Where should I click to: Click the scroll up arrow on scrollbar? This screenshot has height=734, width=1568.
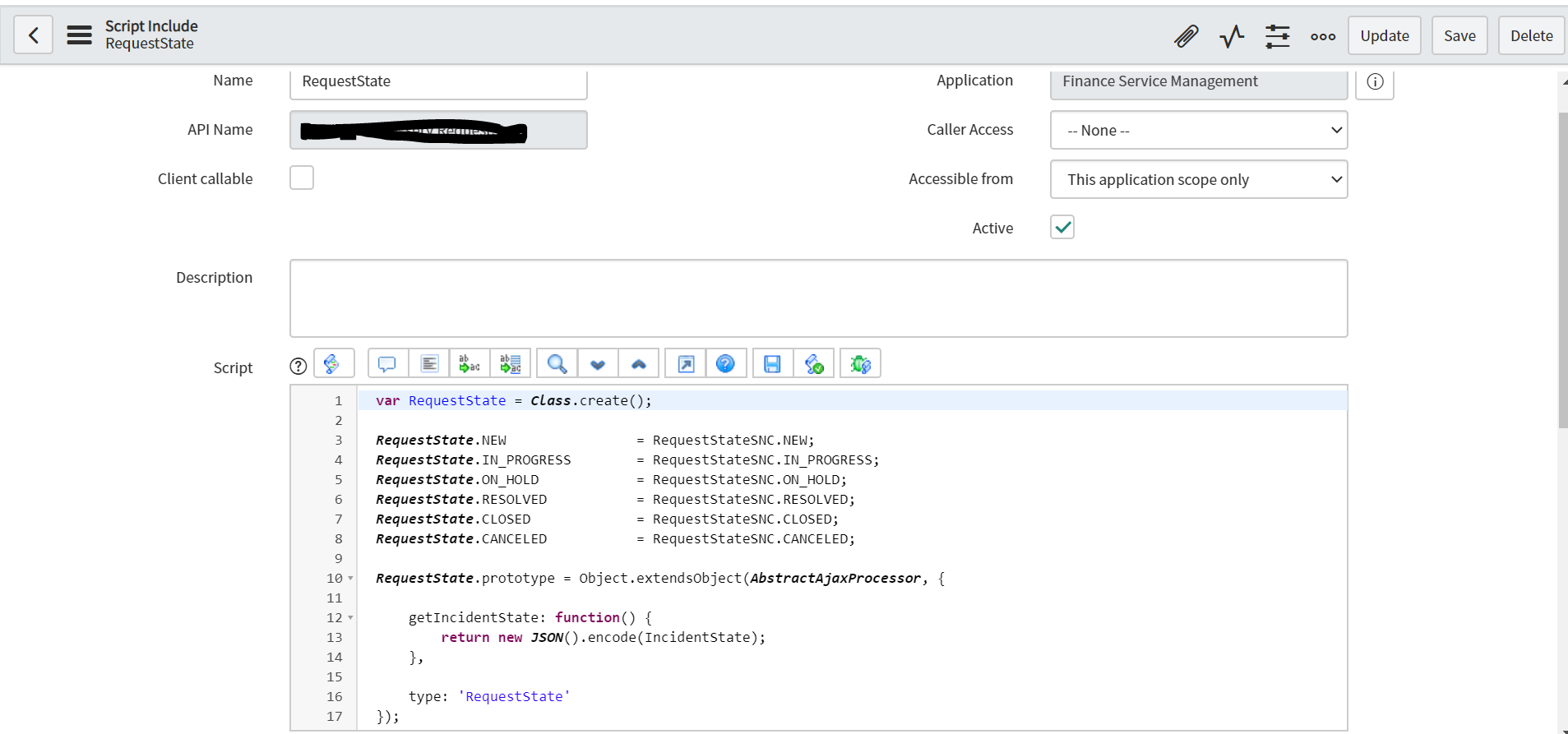point(1563,81)
